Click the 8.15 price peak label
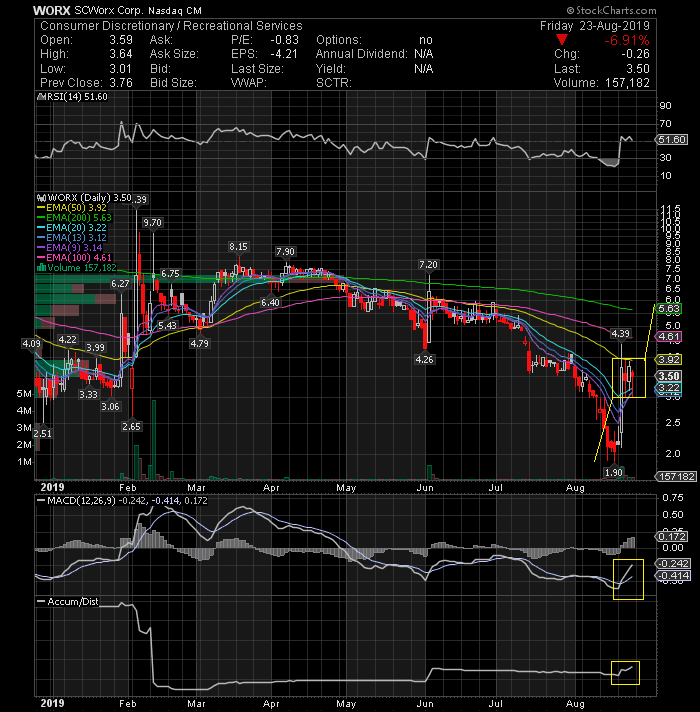Image resolution: width=700 pixels, height=712 pixels. click(x=238, y=247)
